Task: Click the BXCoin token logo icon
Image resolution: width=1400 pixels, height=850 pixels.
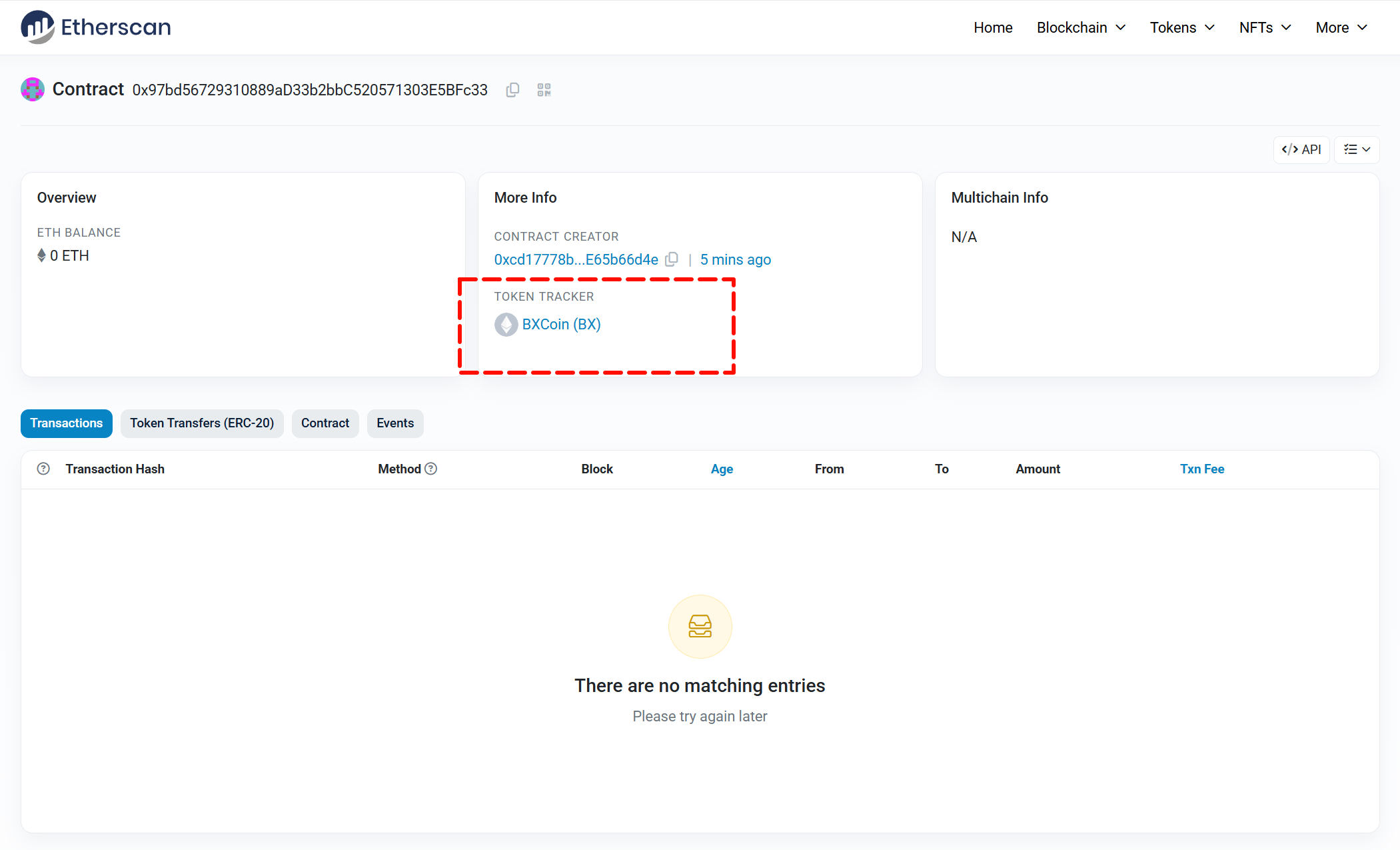Action: tap(506, 325)
